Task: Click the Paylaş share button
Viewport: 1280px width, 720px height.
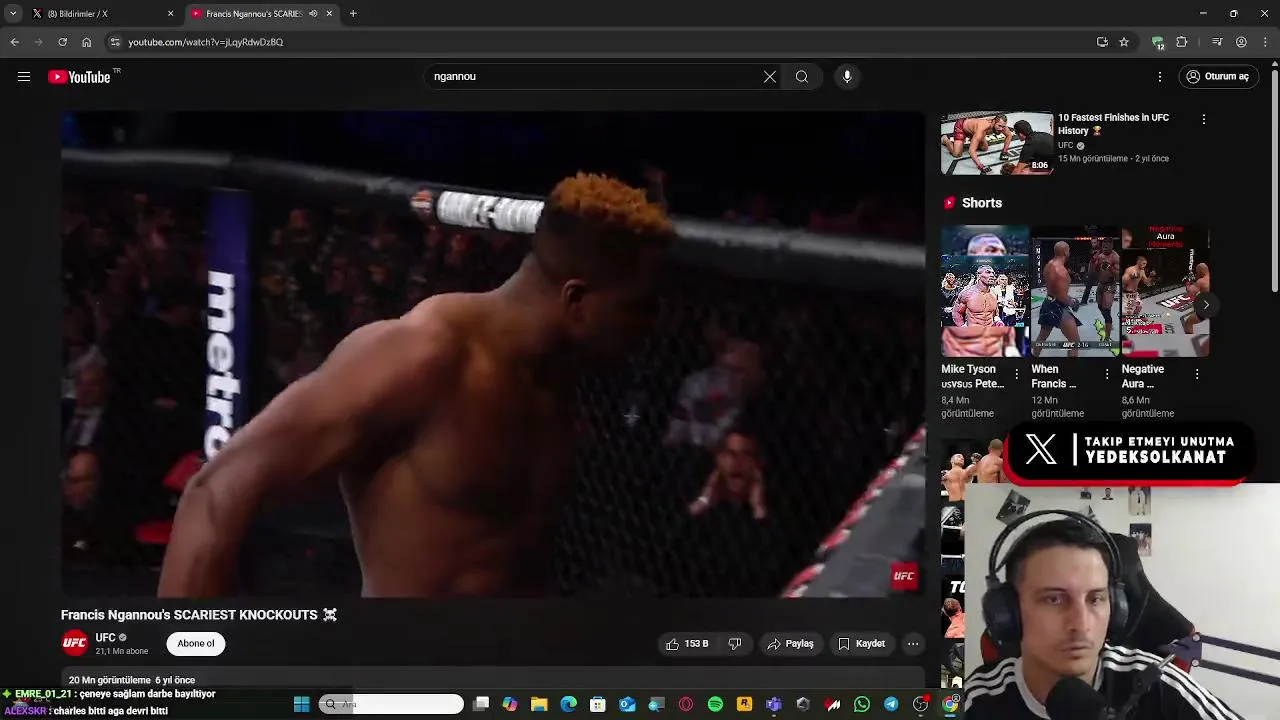Action: (790, 644)
